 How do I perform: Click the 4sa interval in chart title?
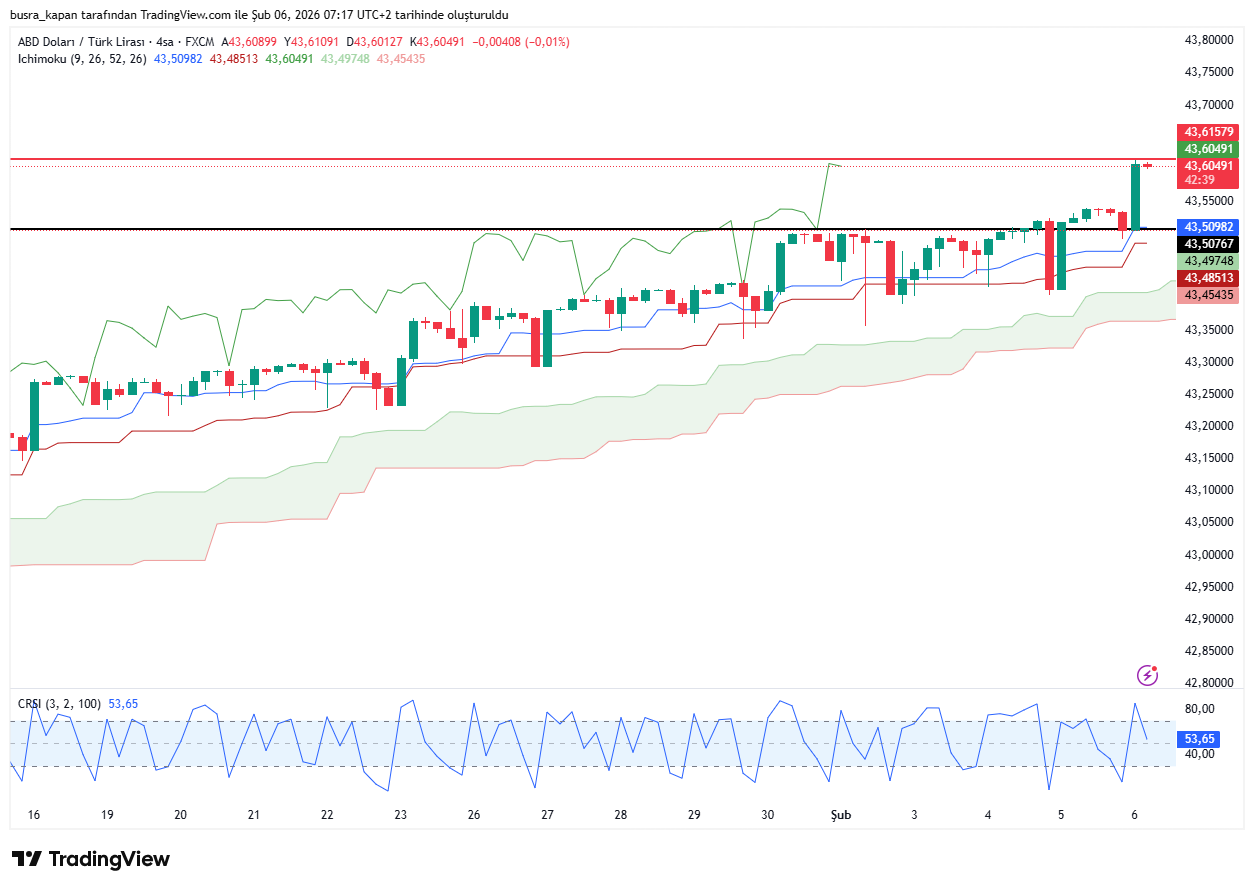point(164,42)
